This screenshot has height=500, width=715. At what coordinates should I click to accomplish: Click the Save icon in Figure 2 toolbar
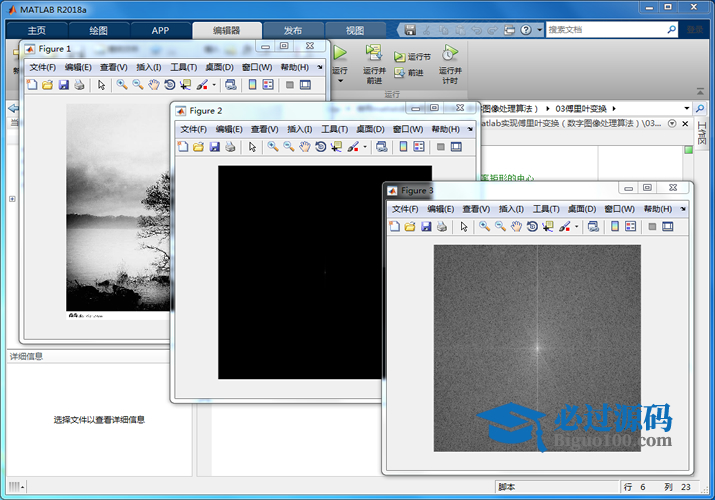click(x=215, y=147)
